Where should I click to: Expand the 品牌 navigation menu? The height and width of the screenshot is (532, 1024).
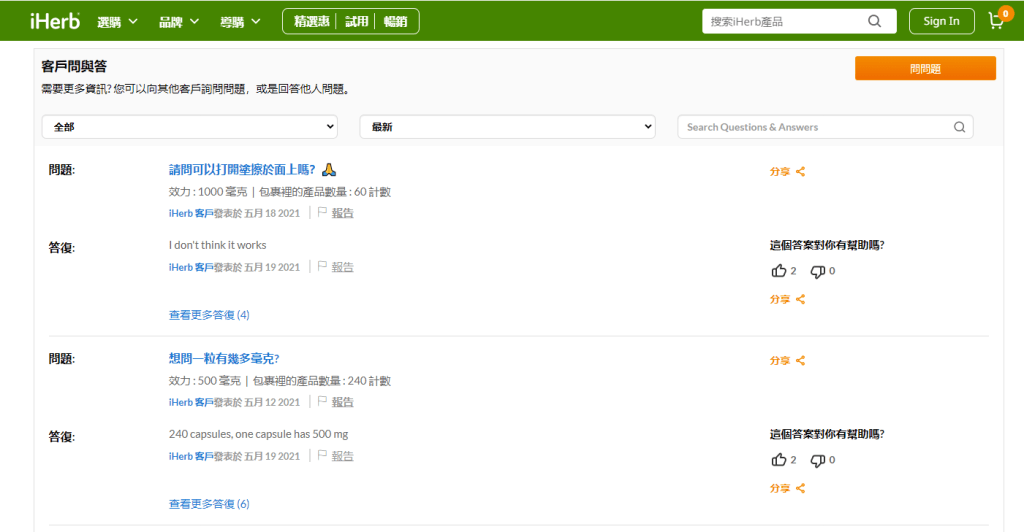[179, 21]
